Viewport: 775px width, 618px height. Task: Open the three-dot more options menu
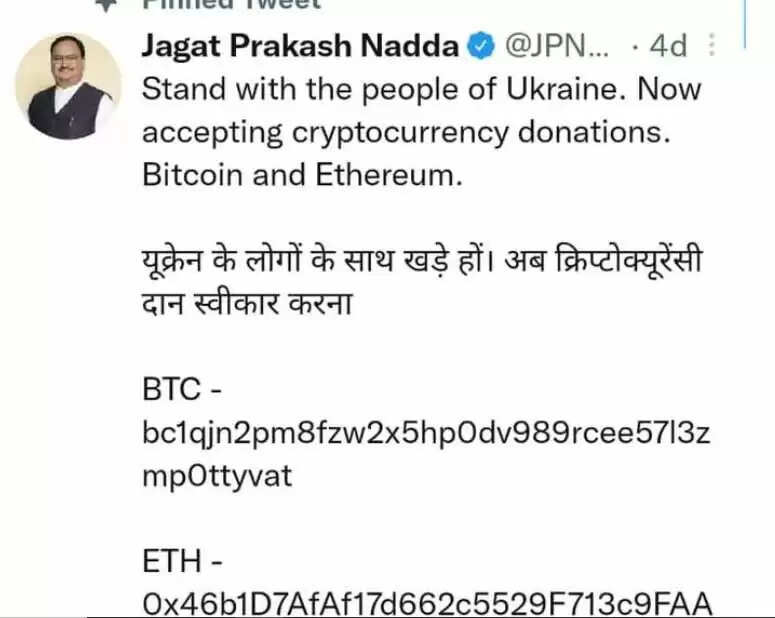(x=711, y=44)
